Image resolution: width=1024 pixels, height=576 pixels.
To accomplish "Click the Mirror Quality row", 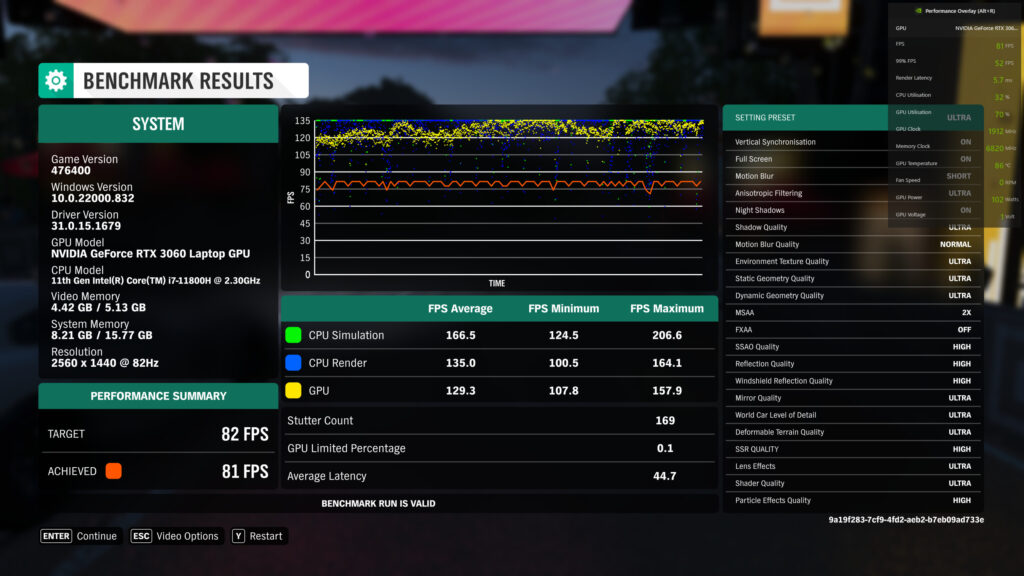I will pos(853,398).
